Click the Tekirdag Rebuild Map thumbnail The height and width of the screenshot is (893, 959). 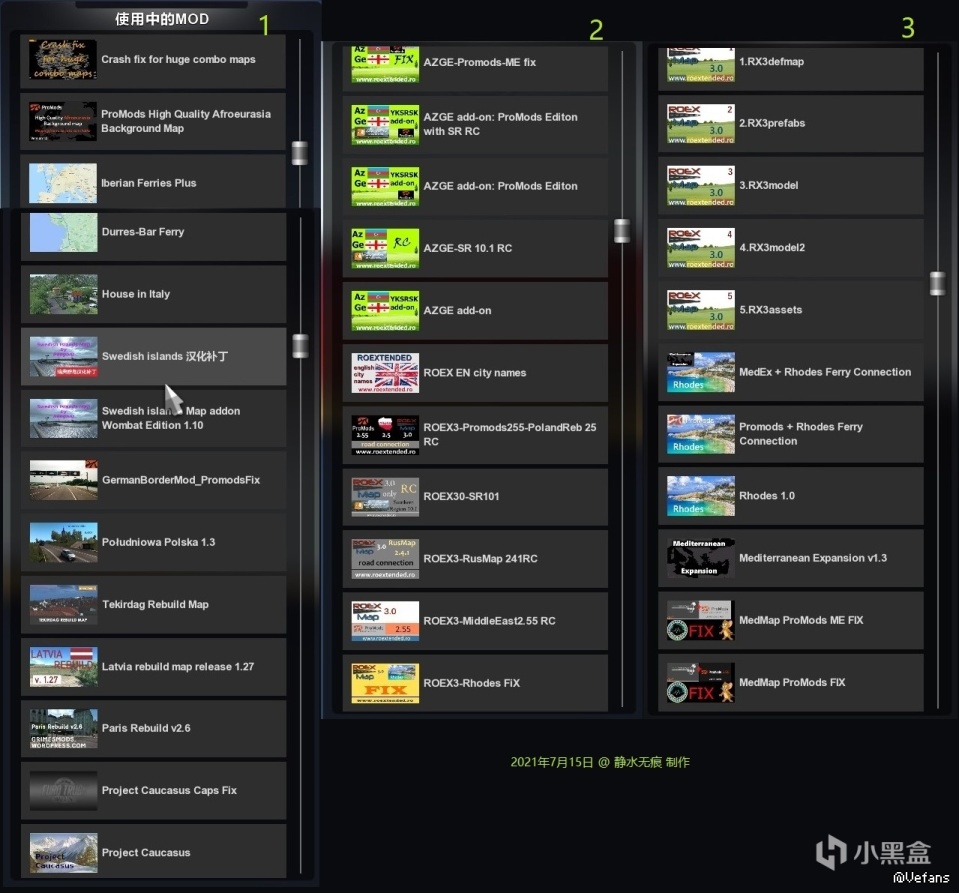click(x=64, y=604)
